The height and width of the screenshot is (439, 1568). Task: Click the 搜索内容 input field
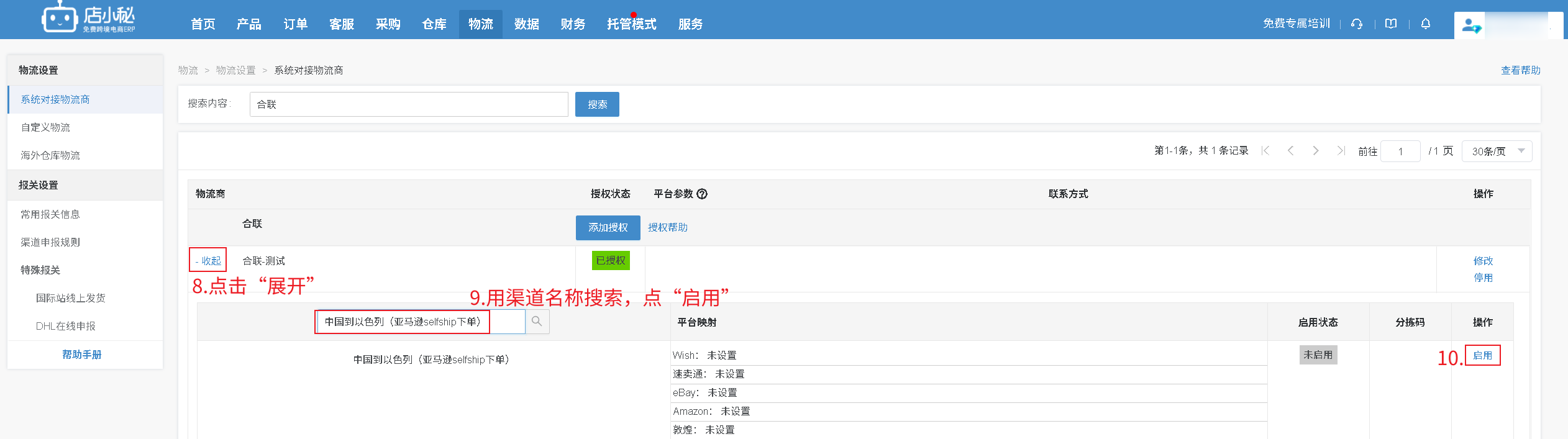click(x=408, y=104)
